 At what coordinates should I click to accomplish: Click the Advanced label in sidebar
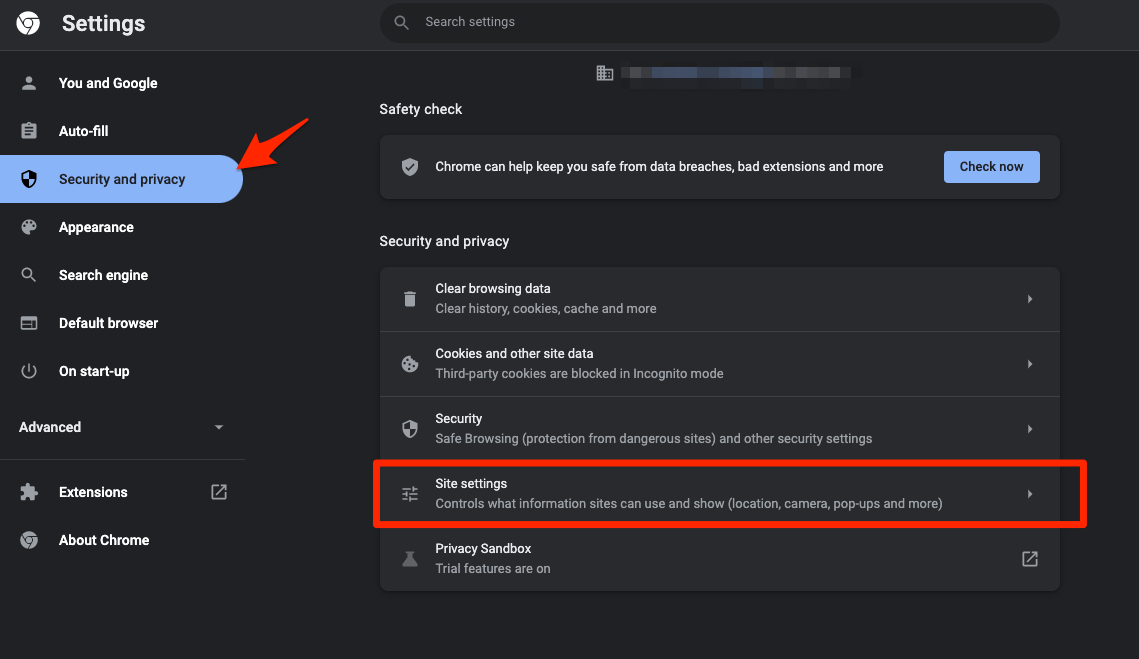coord(50,427)
